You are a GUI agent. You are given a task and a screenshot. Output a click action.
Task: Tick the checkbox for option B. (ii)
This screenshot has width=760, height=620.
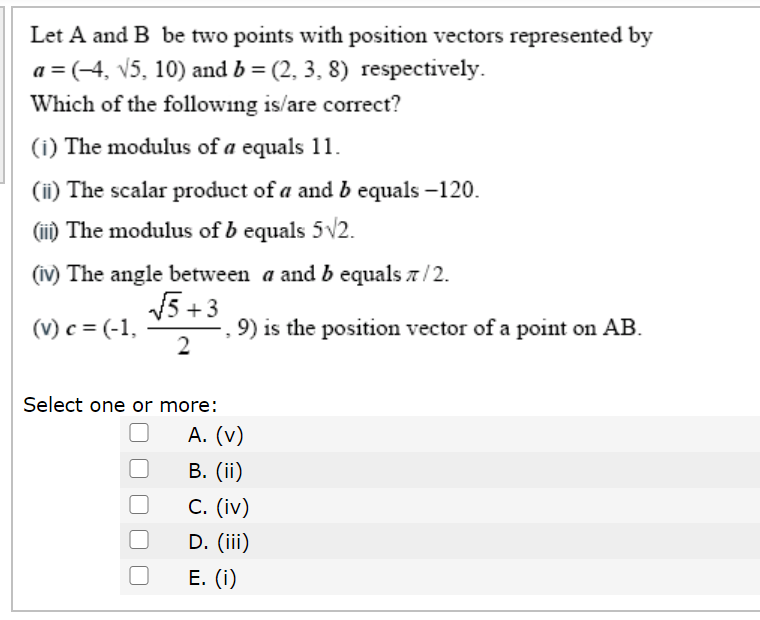pyautogui.click(x=139, y=468)
